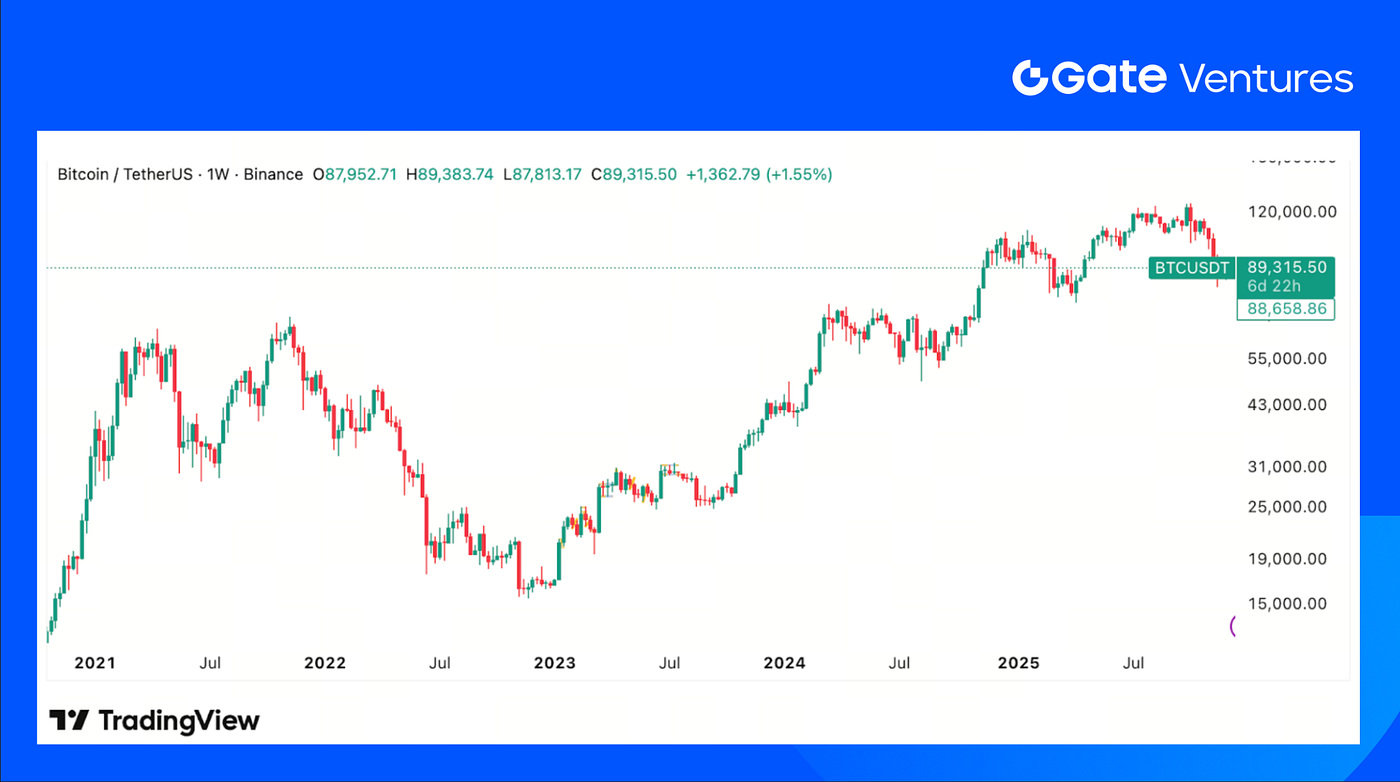Screen dimensions: 1400x782
Task: Click the current price label 89,315.50
Action: 1285,267
